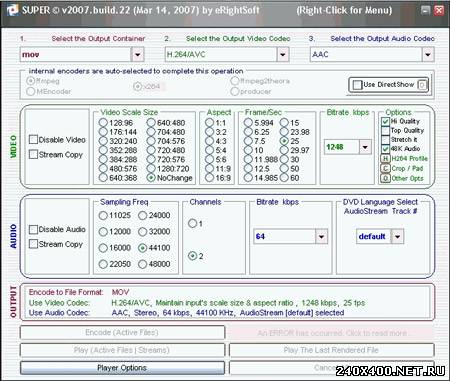Image resolution: width=450 pixels, height=381 pixels.
Task: Expand the Output Container dropdown
Action: coord(137,55)
